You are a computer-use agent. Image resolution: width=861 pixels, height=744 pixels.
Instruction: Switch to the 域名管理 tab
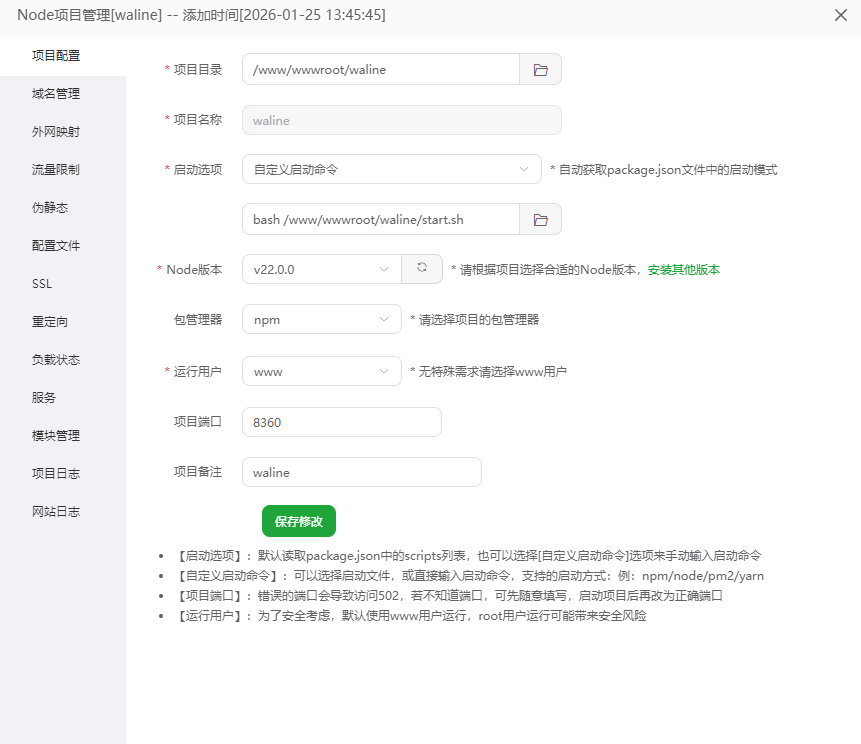click(56, 94)
